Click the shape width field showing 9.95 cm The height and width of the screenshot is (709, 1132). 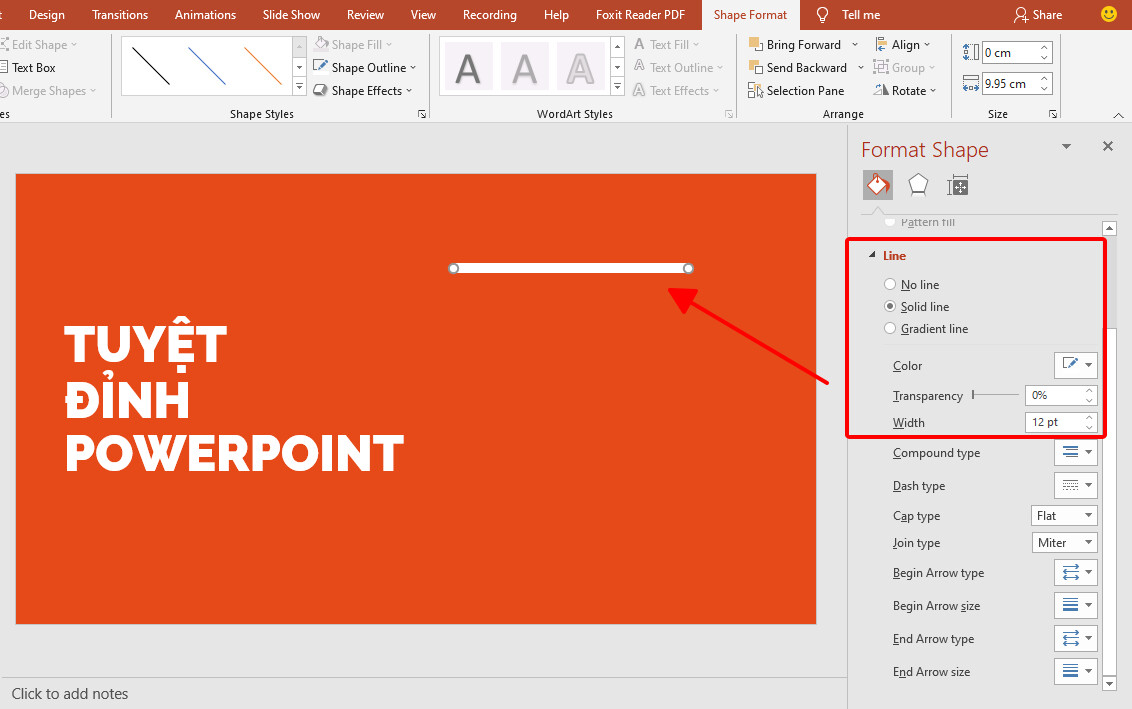[x=1010, y=83]
